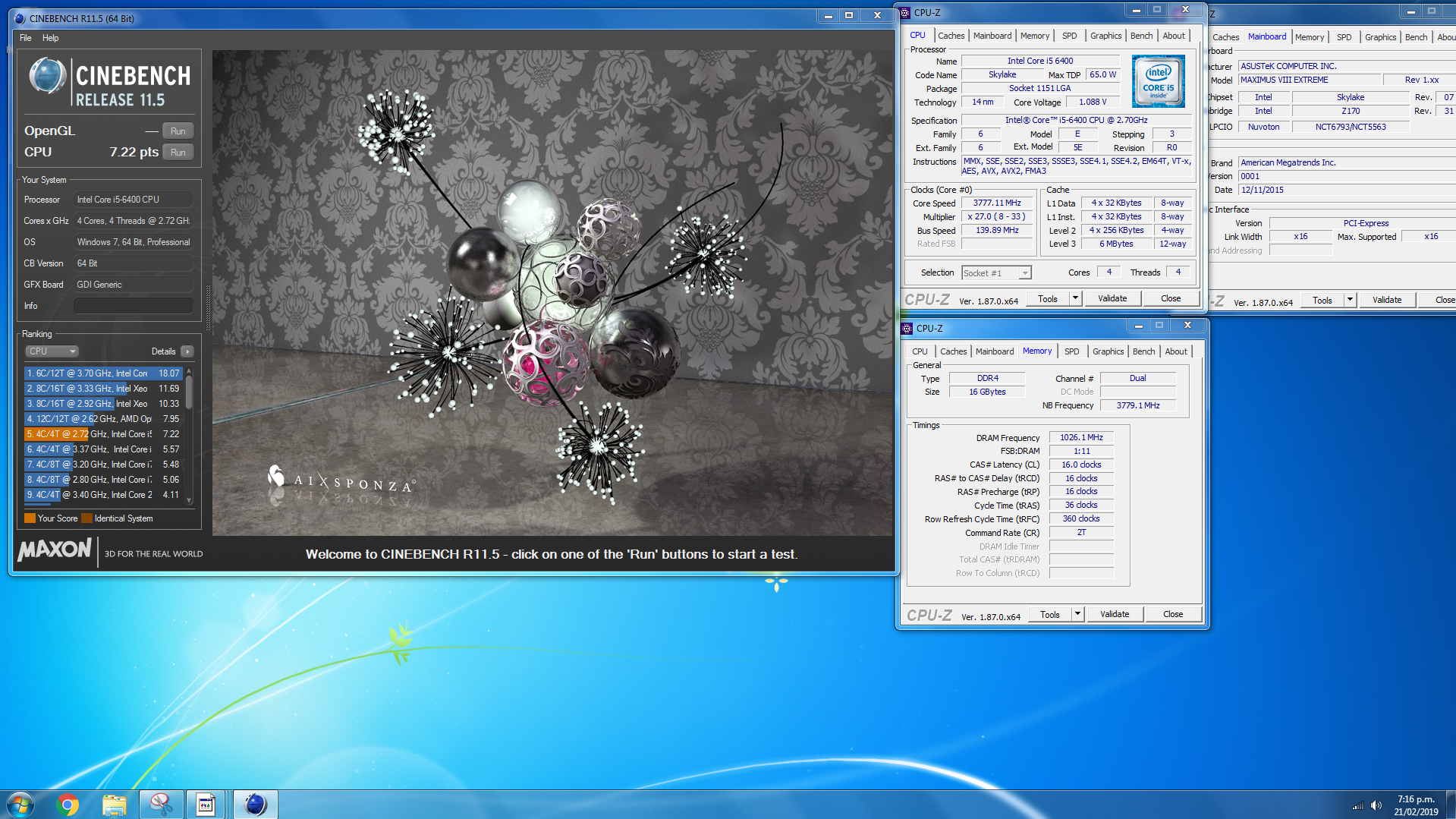1456x819 pixels.
Task: Click Validate in the CPU window
Action: [x=1112, y=299]
